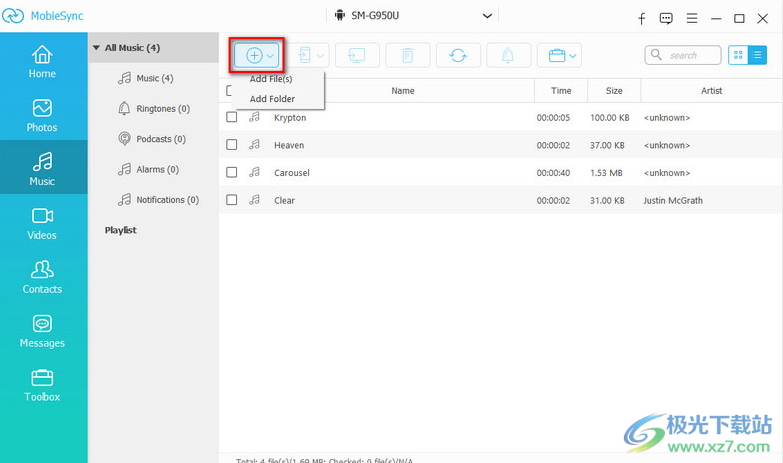The width and height of the screenshot is (783, 463).
Task: Click the Heaven row music note icon
Action: point(255,144)
